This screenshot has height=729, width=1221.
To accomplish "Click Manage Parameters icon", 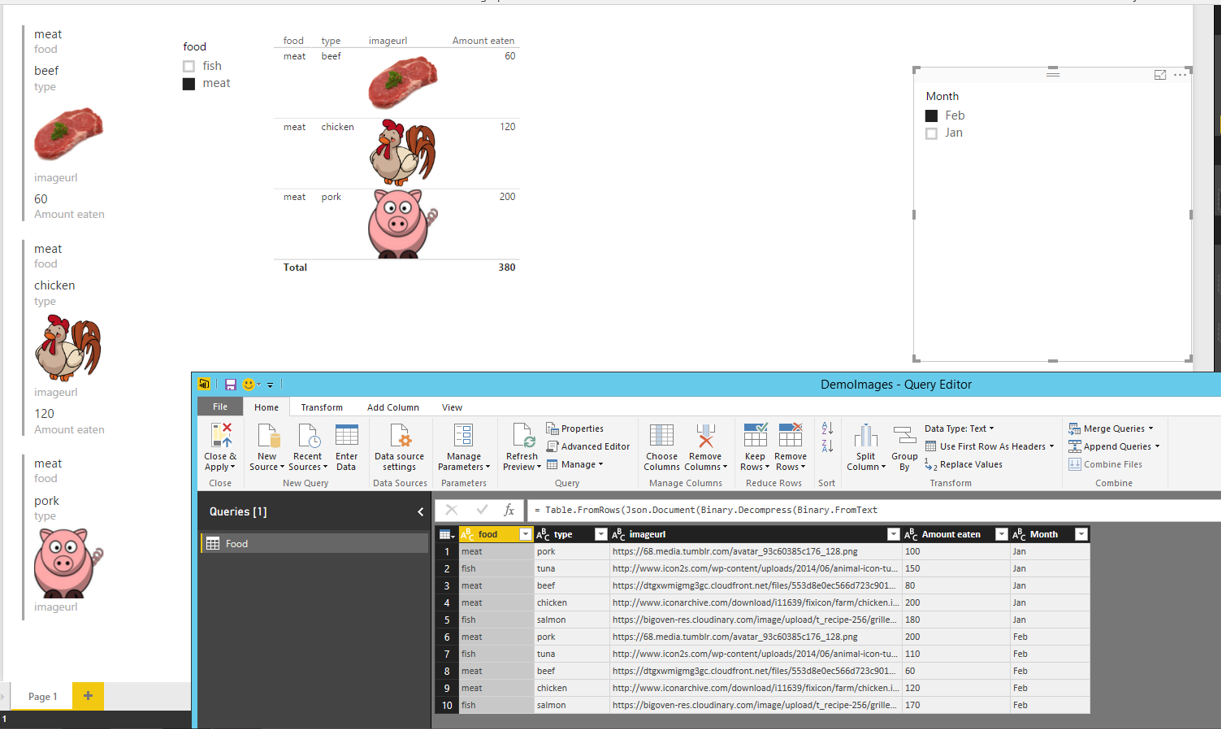I will (463, 436).
